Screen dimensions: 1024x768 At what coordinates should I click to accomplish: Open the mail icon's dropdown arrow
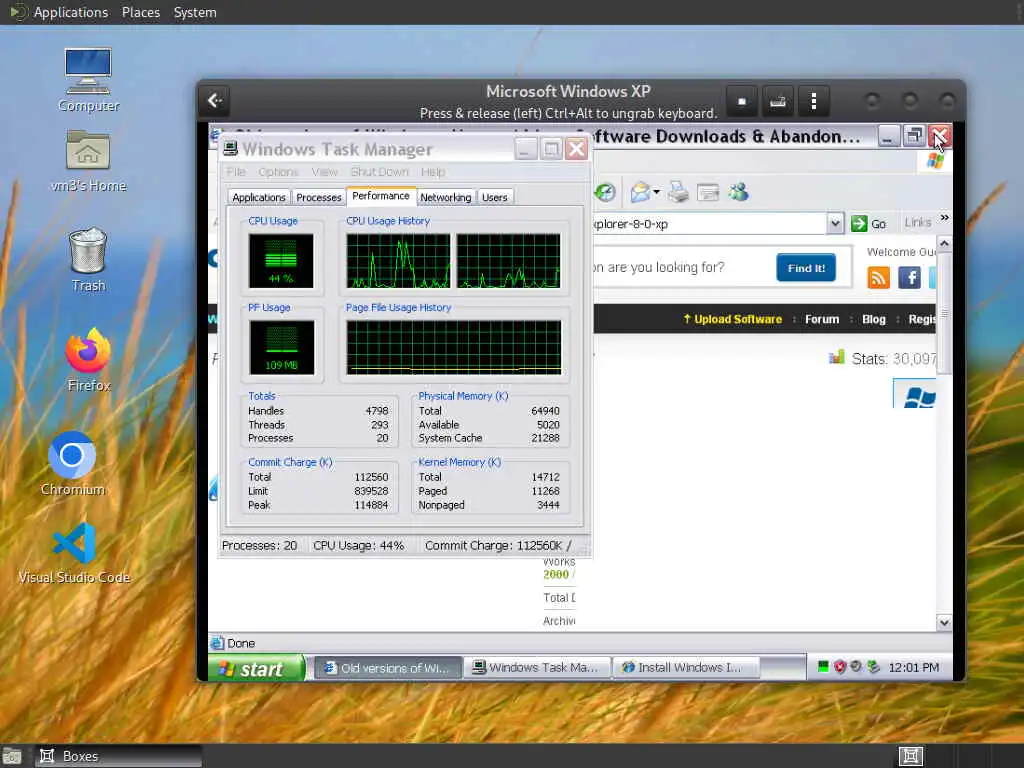pos(656,192)
